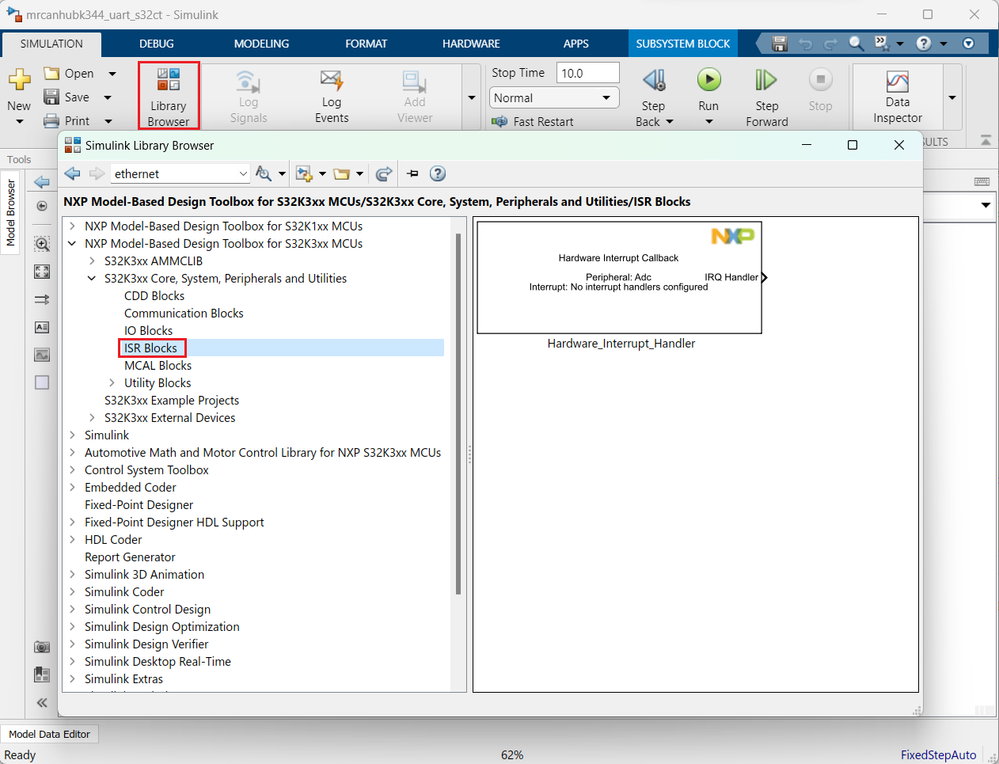Click the quick access Save icon in title ribbon
Image resolution: width=999 pixels, height=764 pixels.
[779, 43]
